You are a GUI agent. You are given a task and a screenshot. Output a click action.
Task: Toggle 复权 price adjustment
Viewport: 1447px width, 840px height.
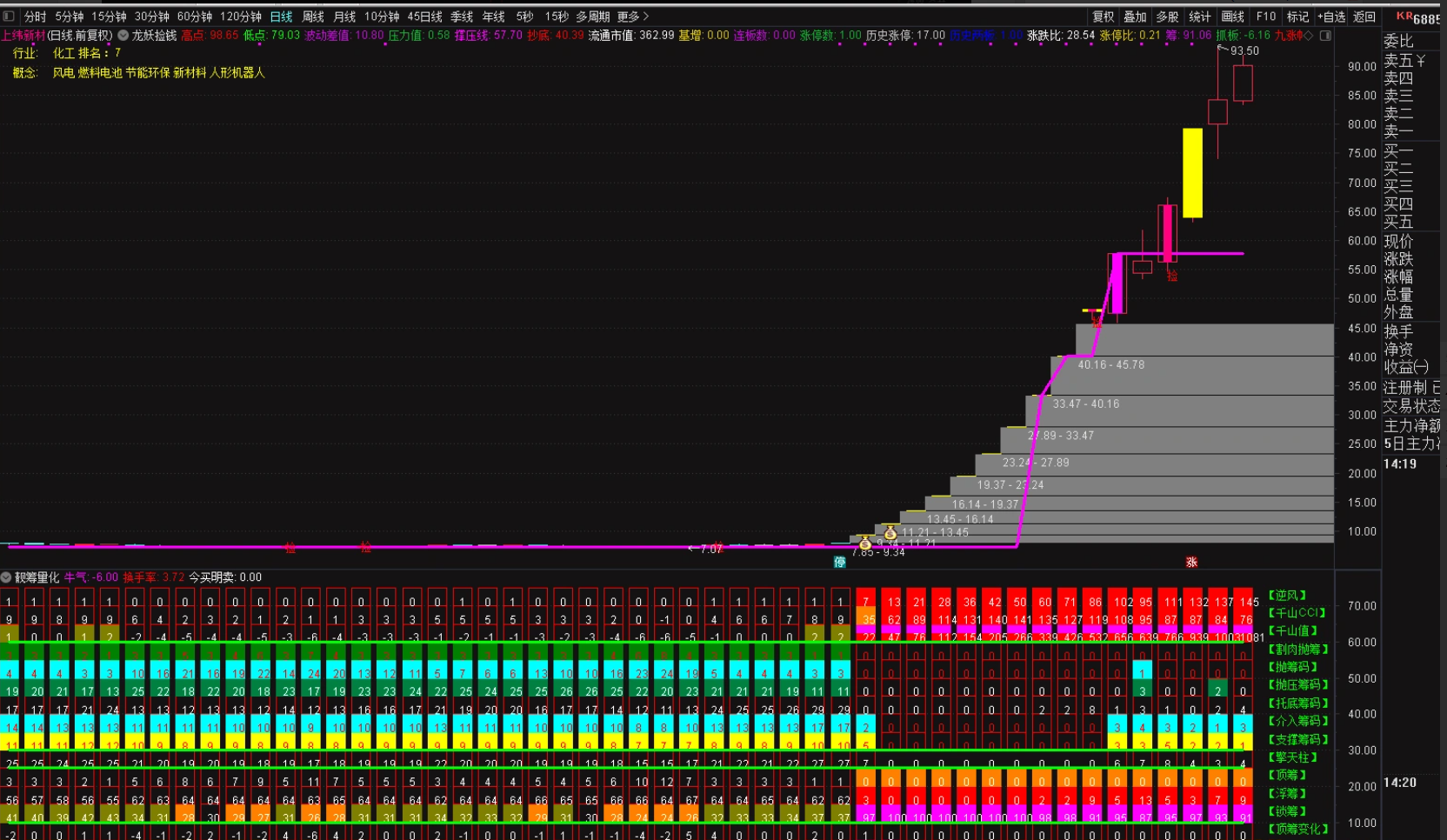point(1103,17)
